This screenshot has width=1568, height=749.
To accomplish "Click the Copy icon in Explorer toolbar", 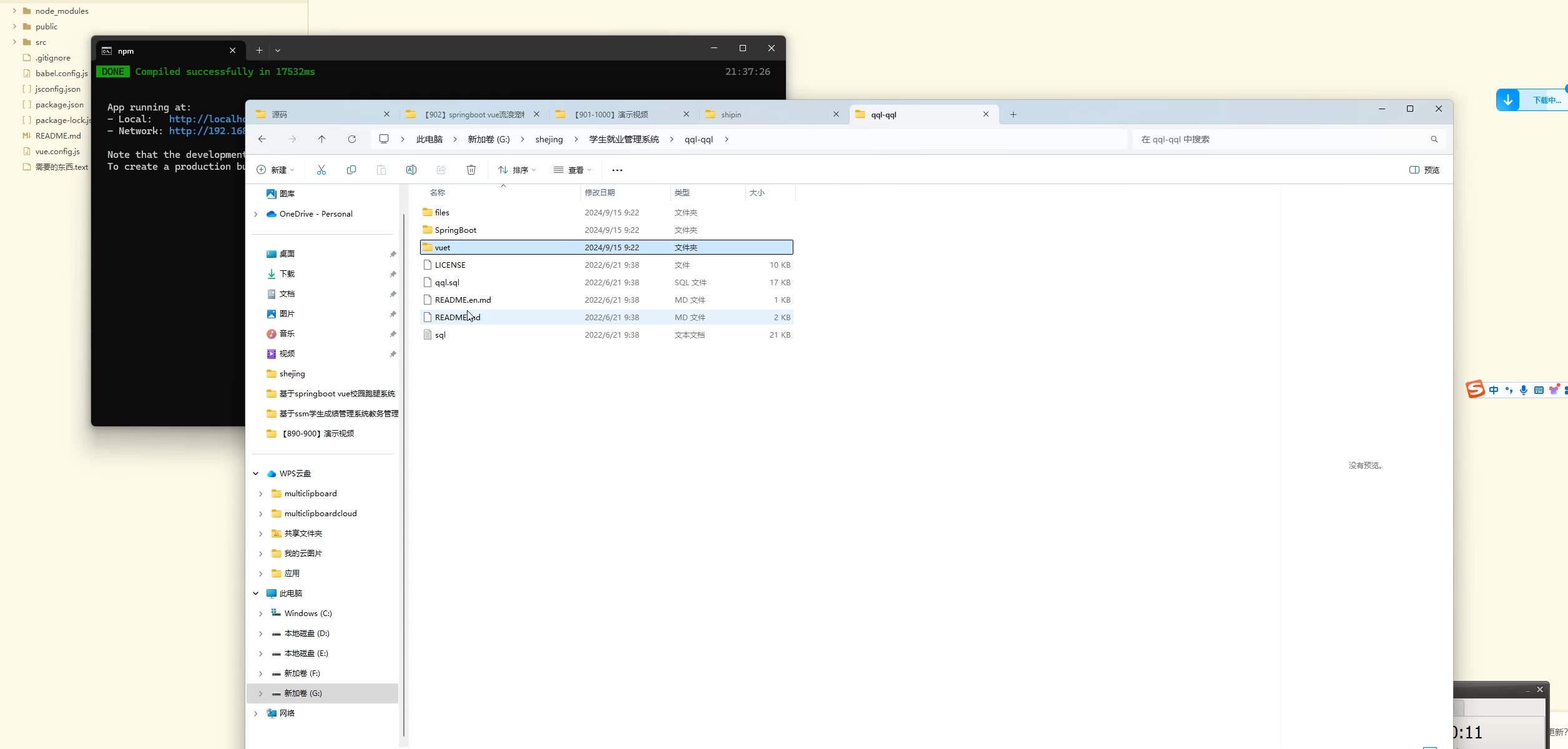I will 351,170.
